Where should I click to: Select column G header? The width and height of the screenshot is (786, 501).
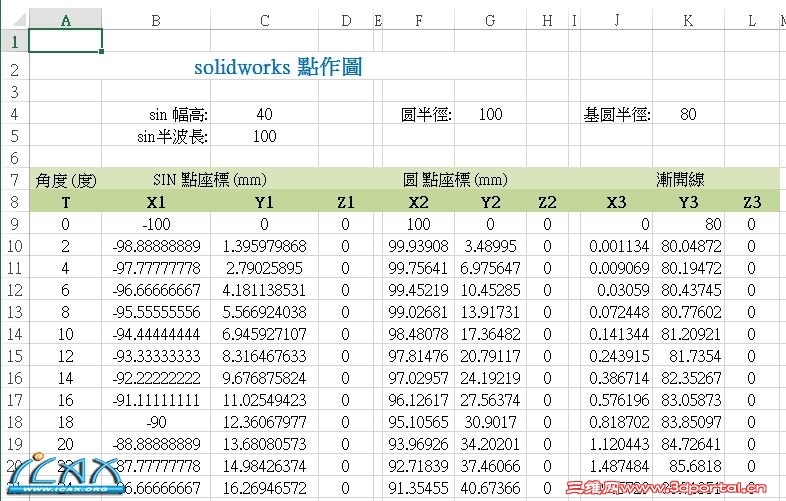490,20
